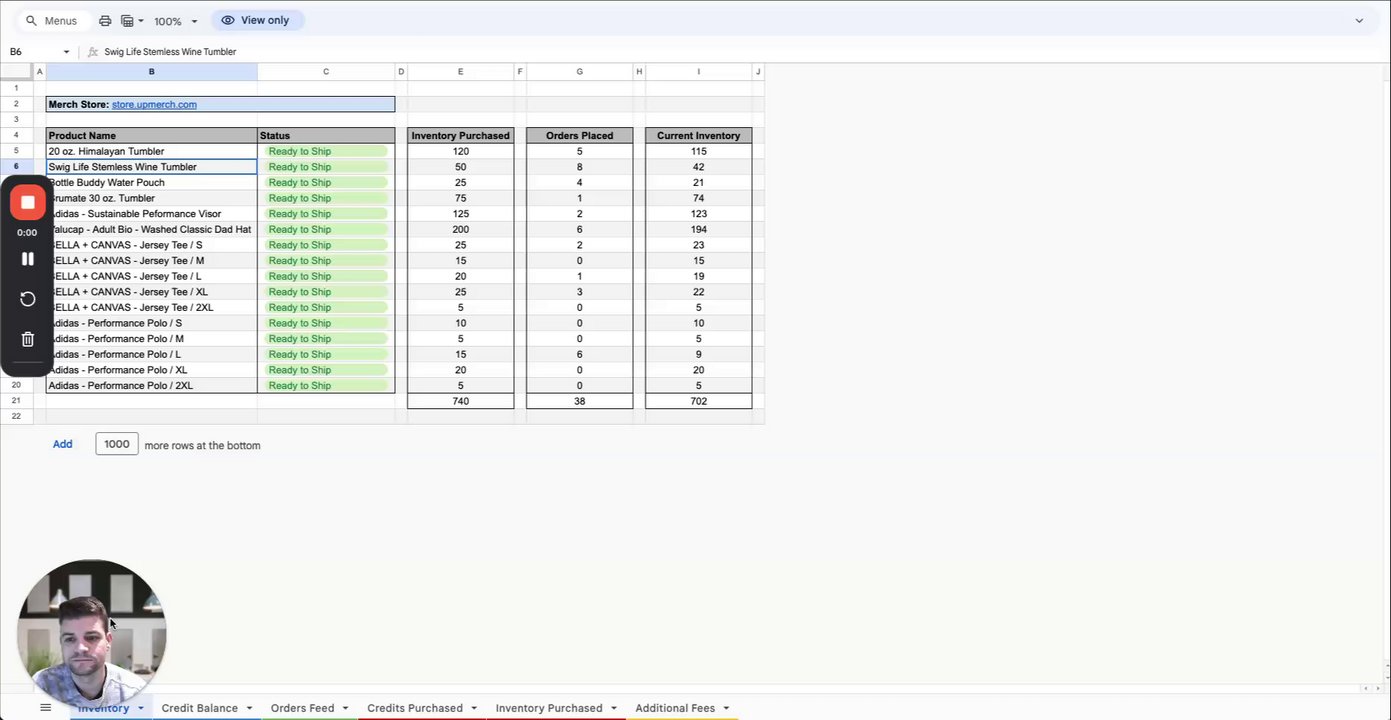
Task: Collapse toolbar with the top-right chevron
Action: [x=1359, y=21]
